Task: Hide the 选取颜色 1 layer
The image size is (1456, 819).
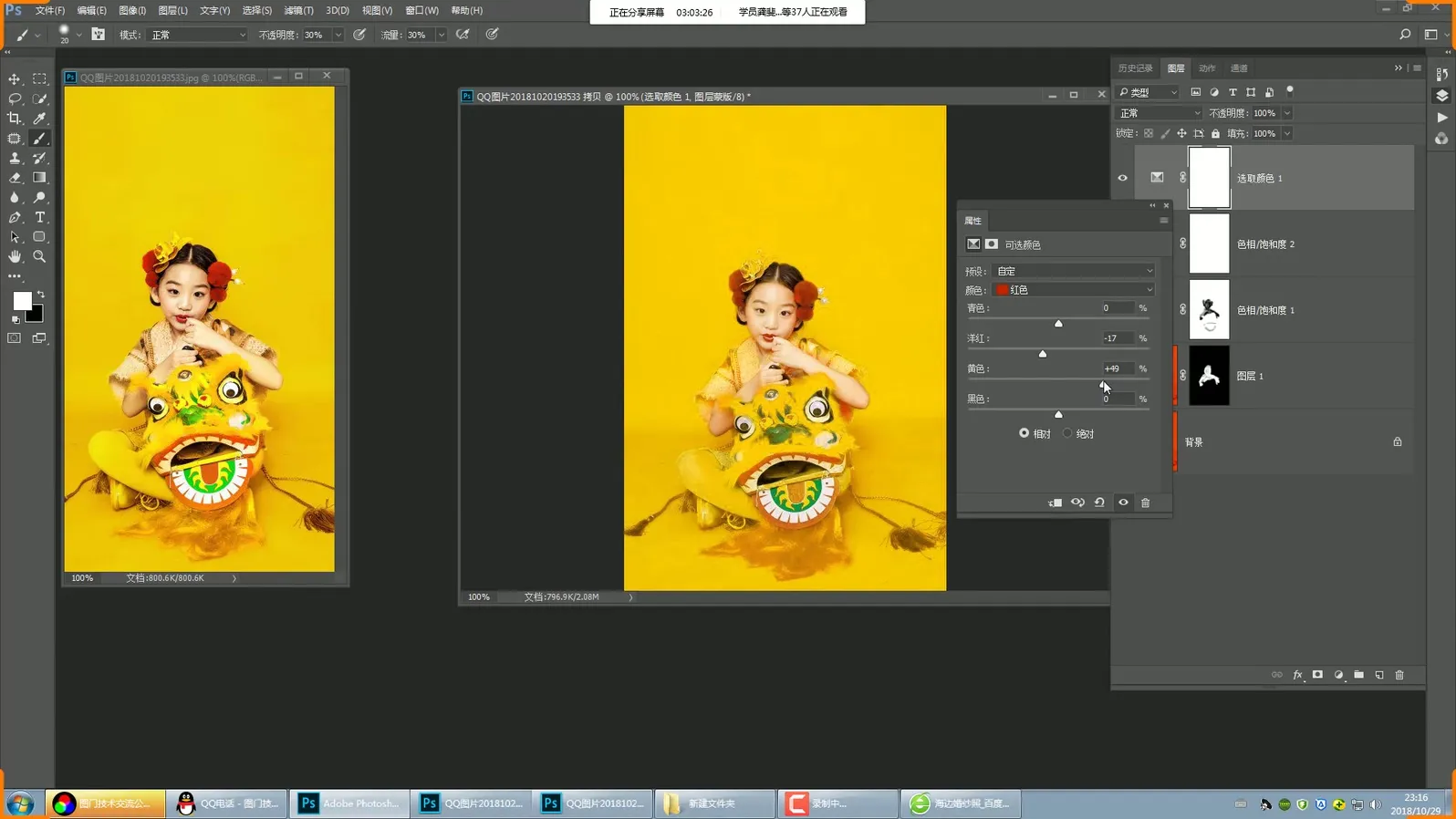Action: [1122, 178]
